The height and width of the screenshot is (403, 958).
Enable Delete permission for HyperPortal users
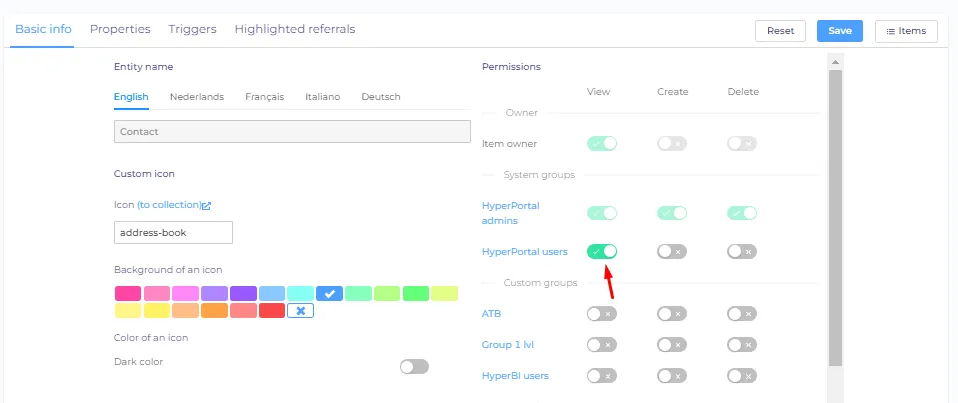[742, 252]
